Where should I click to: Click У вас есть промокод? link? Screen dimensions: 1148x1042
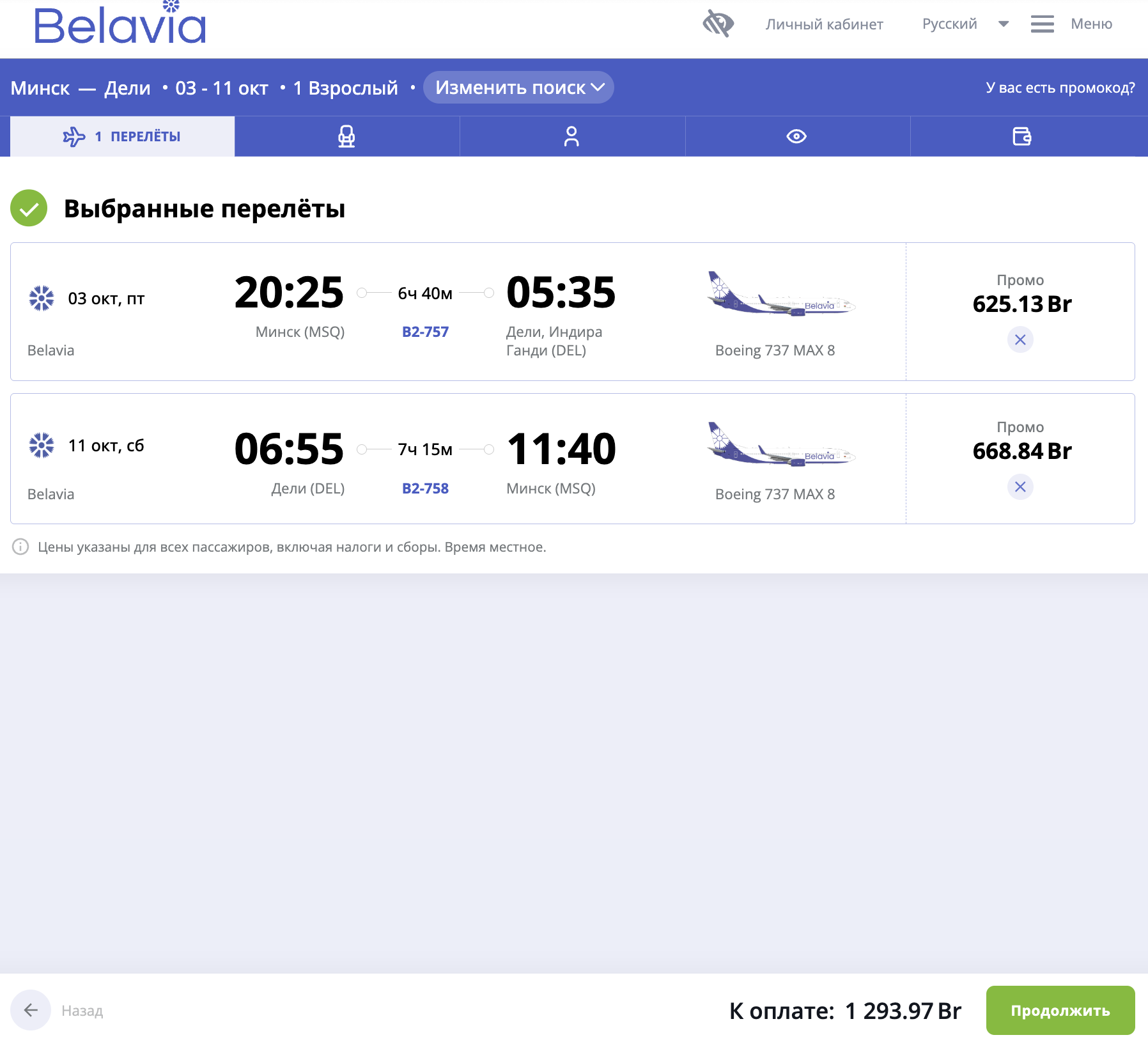(x=1060, y=88)
